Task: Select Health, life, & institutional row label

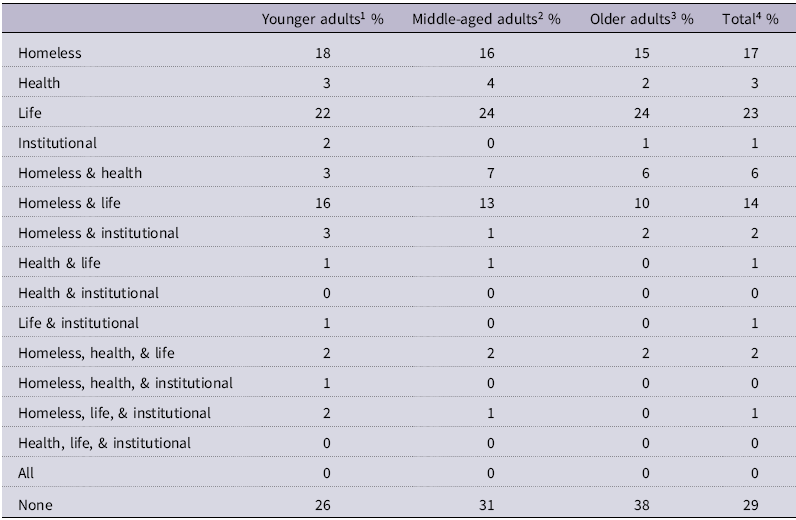Action: pyautogui.click(x=105, y=442)
